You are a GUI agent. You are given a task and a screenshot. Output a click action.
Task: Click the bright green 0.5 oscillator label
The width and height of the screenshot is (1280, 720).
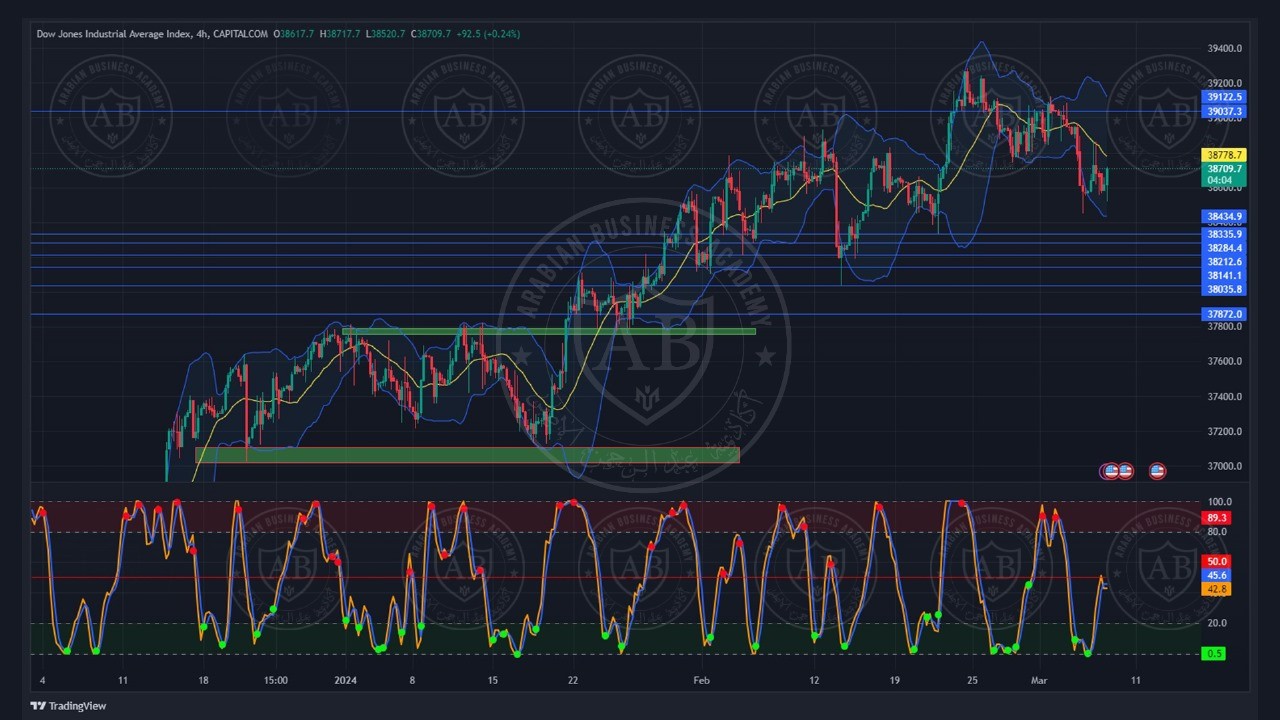[1214, 653]
